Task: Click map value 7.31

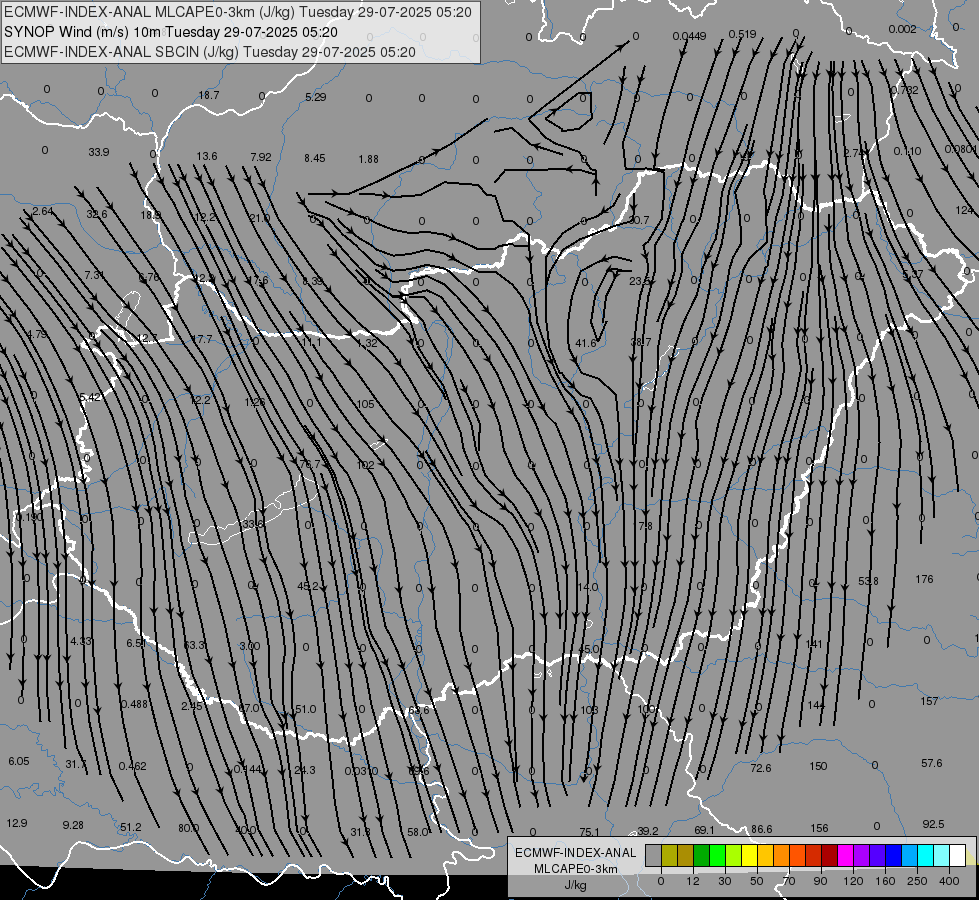Action: [94, 275]
